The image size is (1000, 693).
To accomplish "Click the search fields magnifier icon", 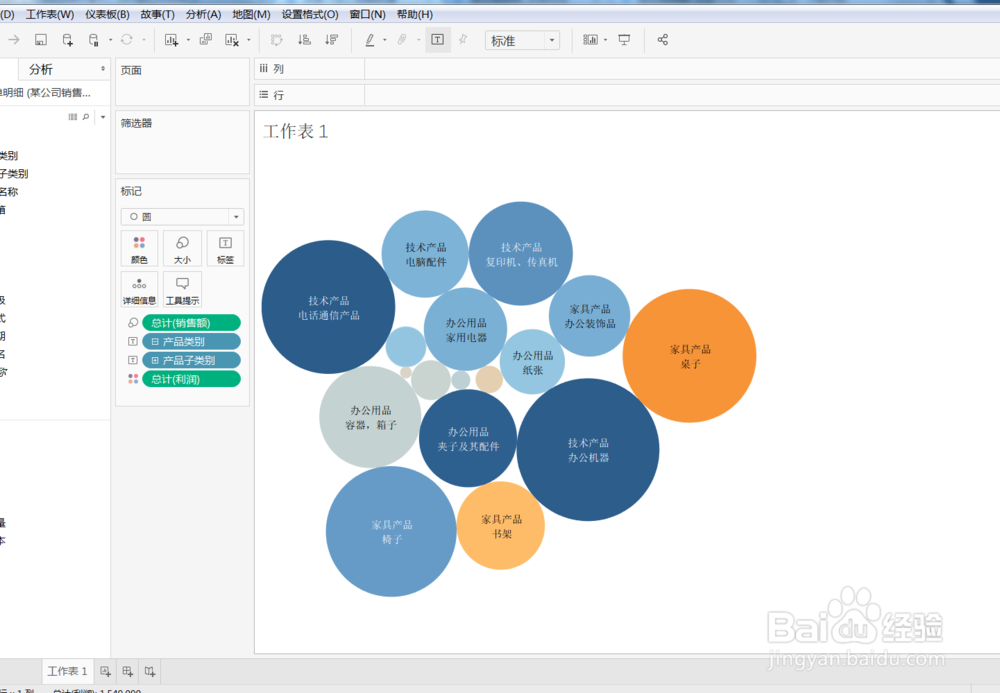I will tap(86, 117).
